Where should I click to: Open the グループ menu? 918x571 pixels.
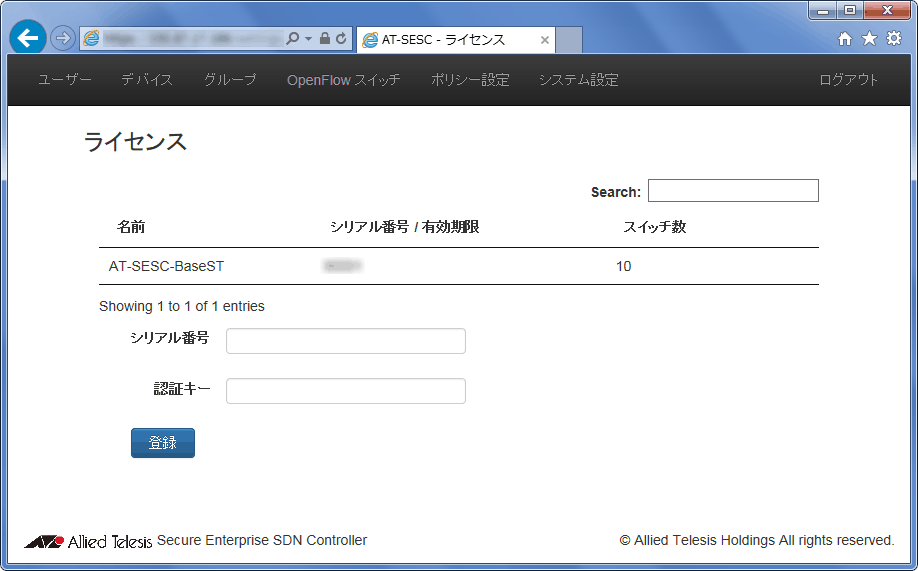pos(230,80)
